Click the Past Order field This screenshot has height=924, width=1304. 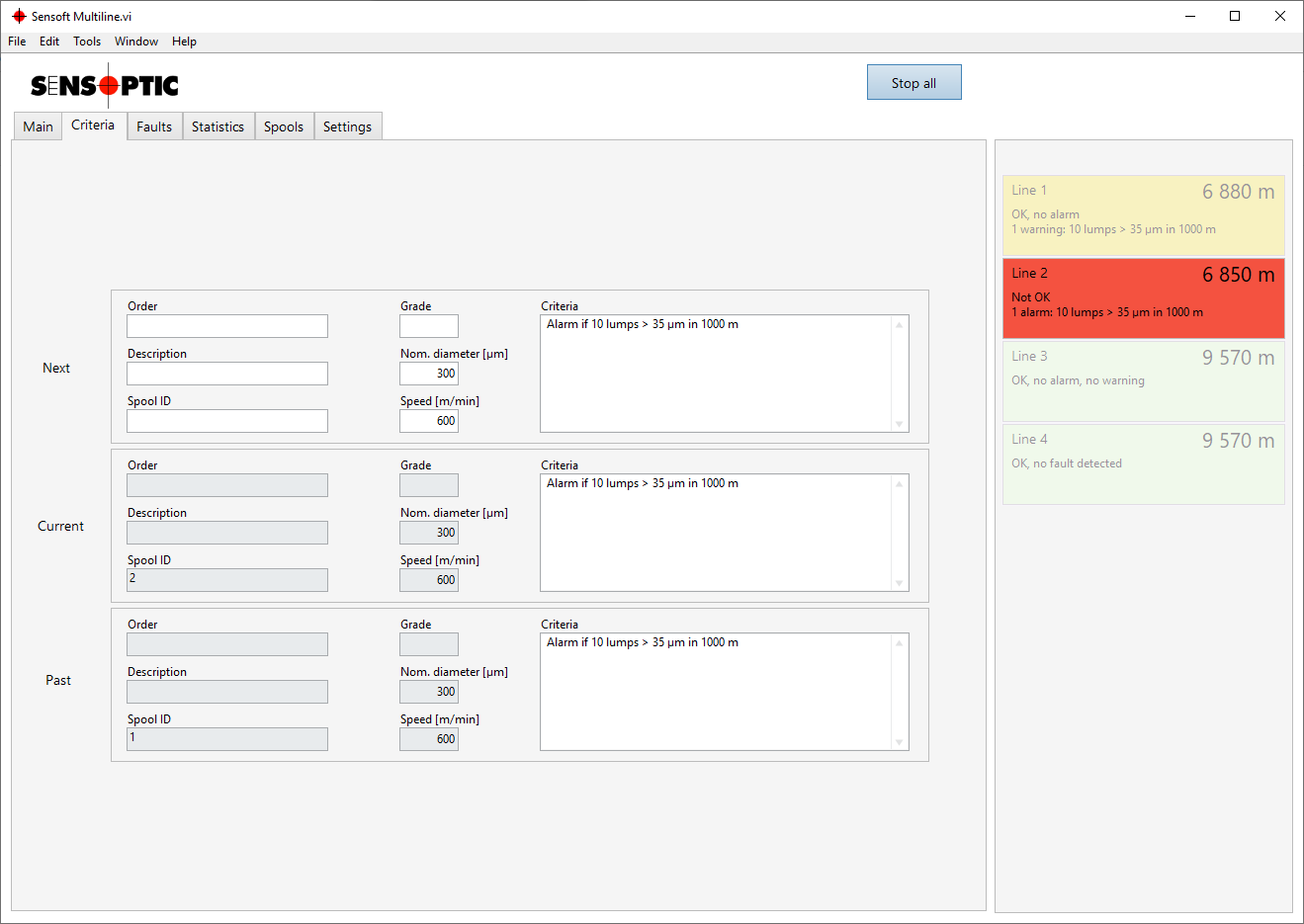[x=227, y=644]
